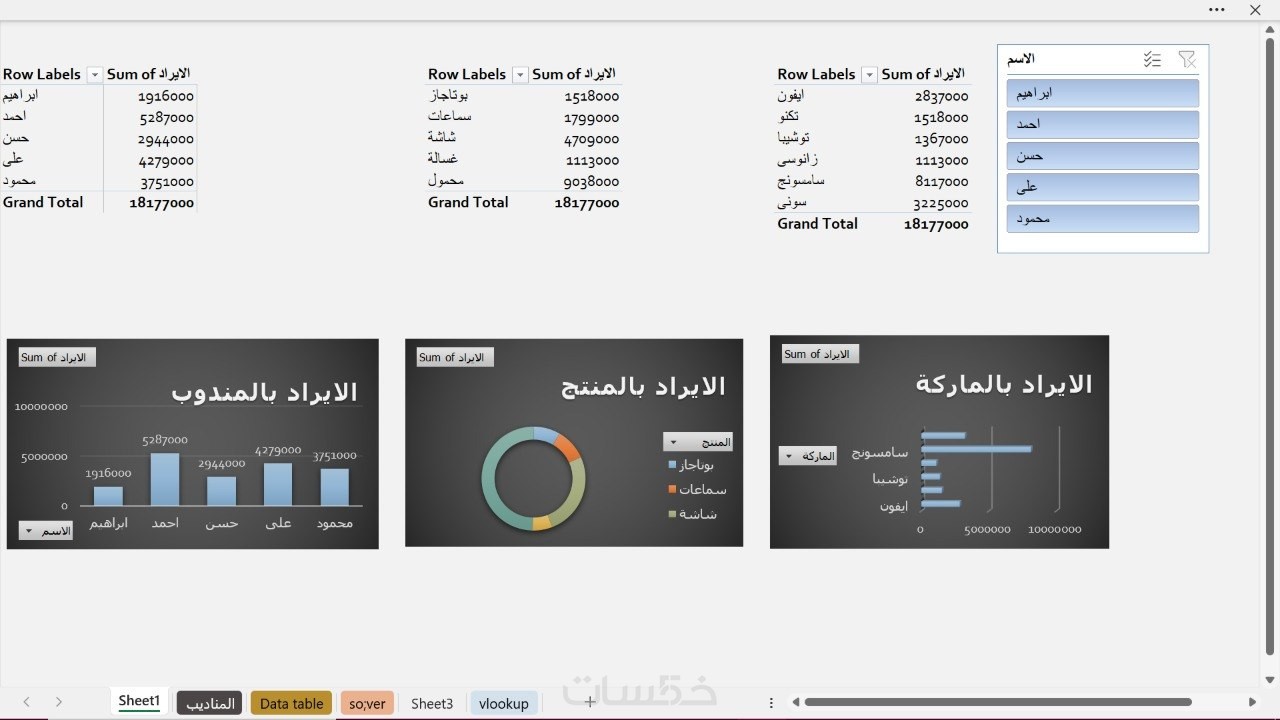
Task: Add a new sheet with plus button
Action: tap(590, 702)
